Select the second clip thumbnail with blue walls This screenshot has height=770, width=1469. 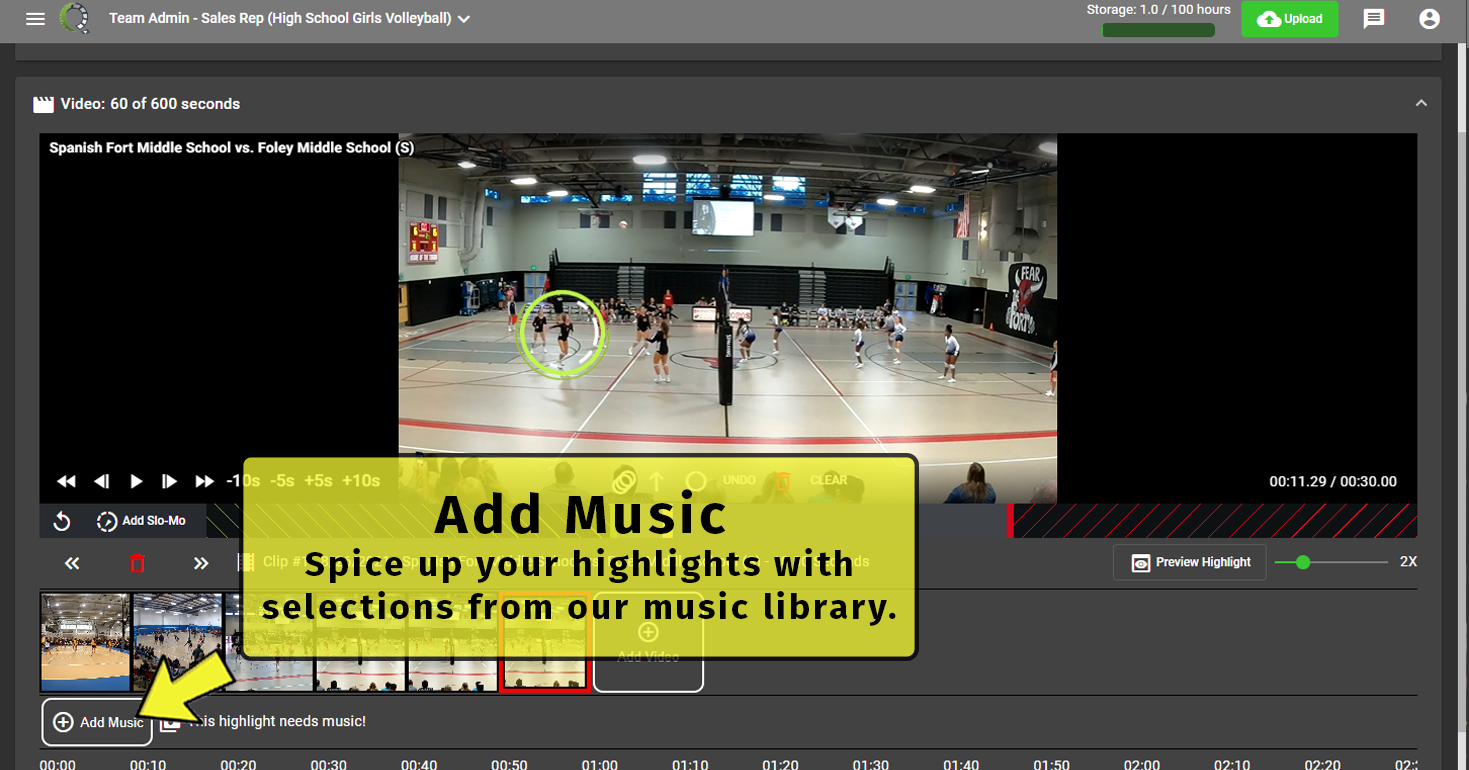(x=177, y=642)
